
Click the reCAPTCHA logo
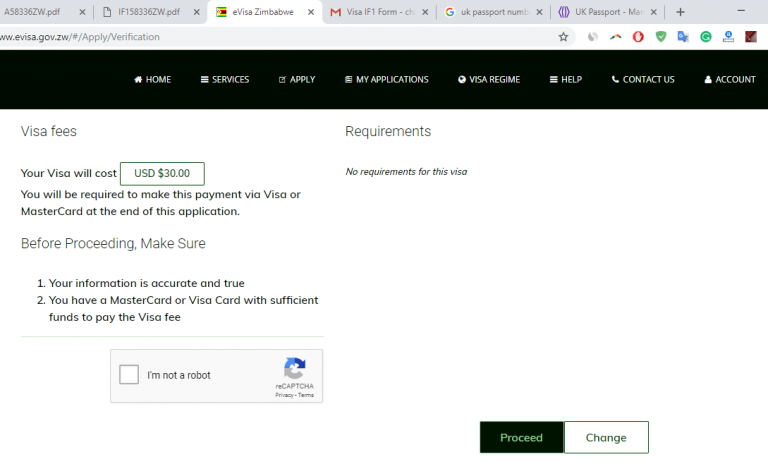[x=294, y=368]
